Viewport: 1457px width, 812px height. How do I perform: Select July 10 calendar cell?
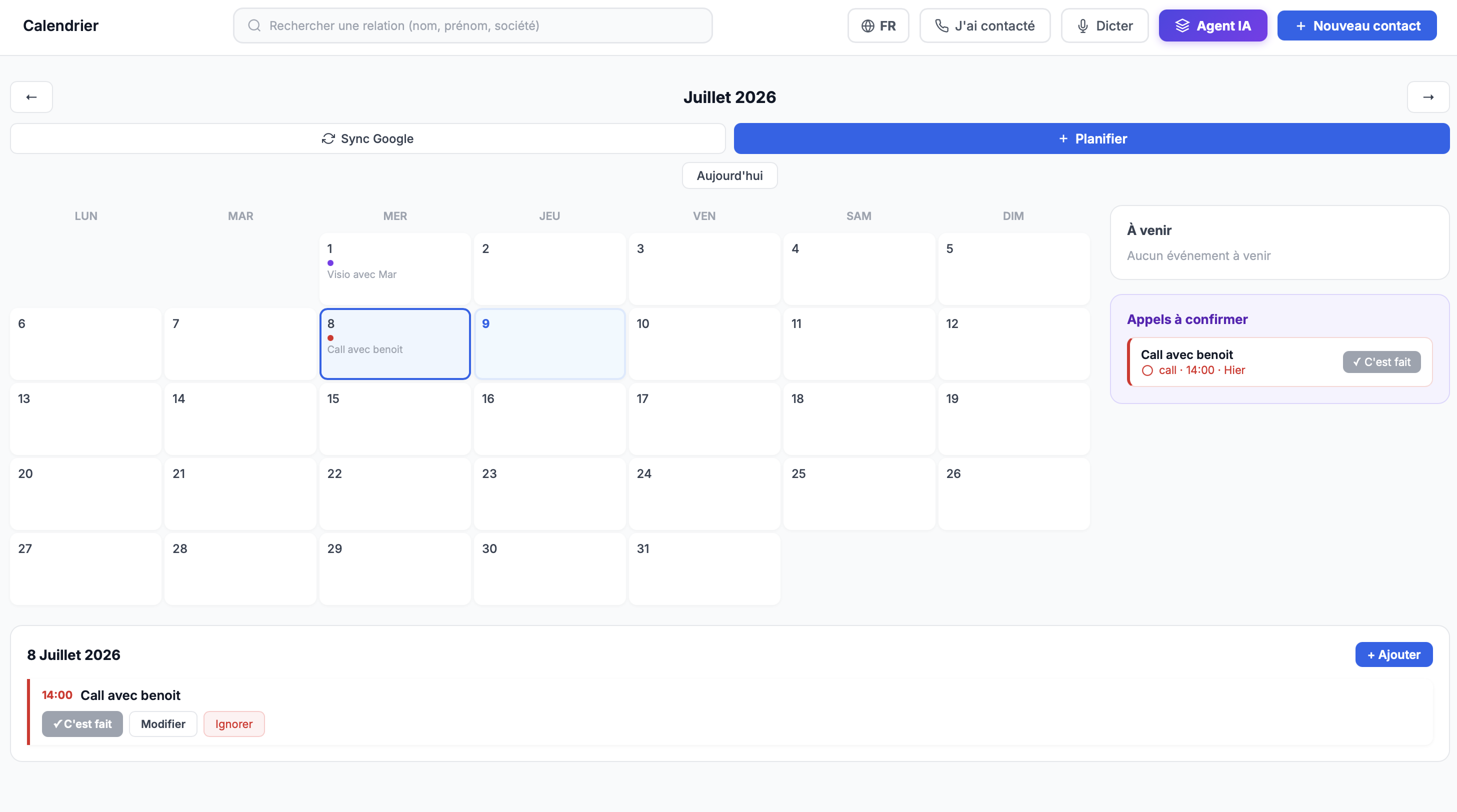704,344
